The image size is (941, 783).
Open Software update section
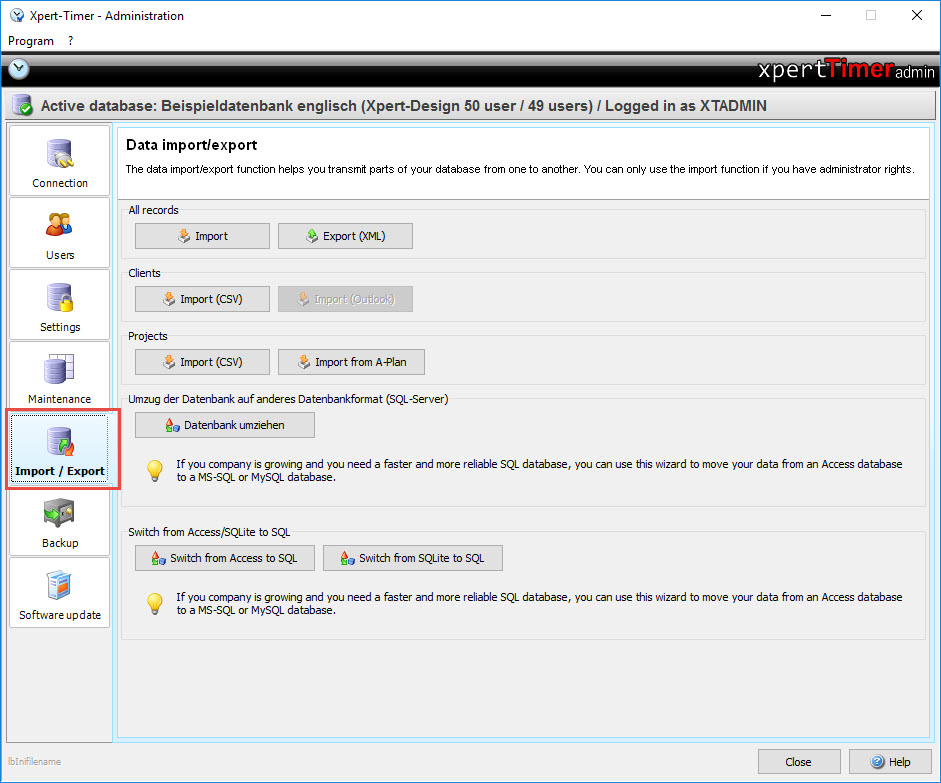click(60, 592)
